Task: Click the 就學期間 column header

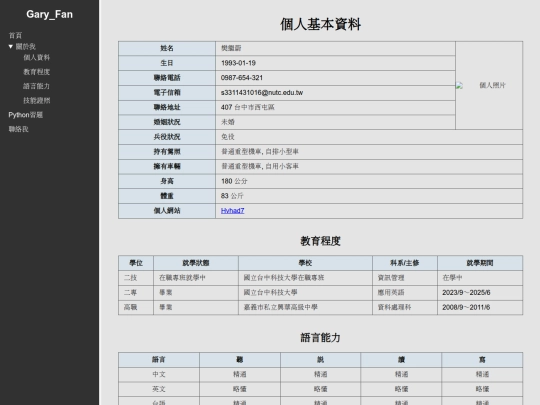Action: (480, 263)
